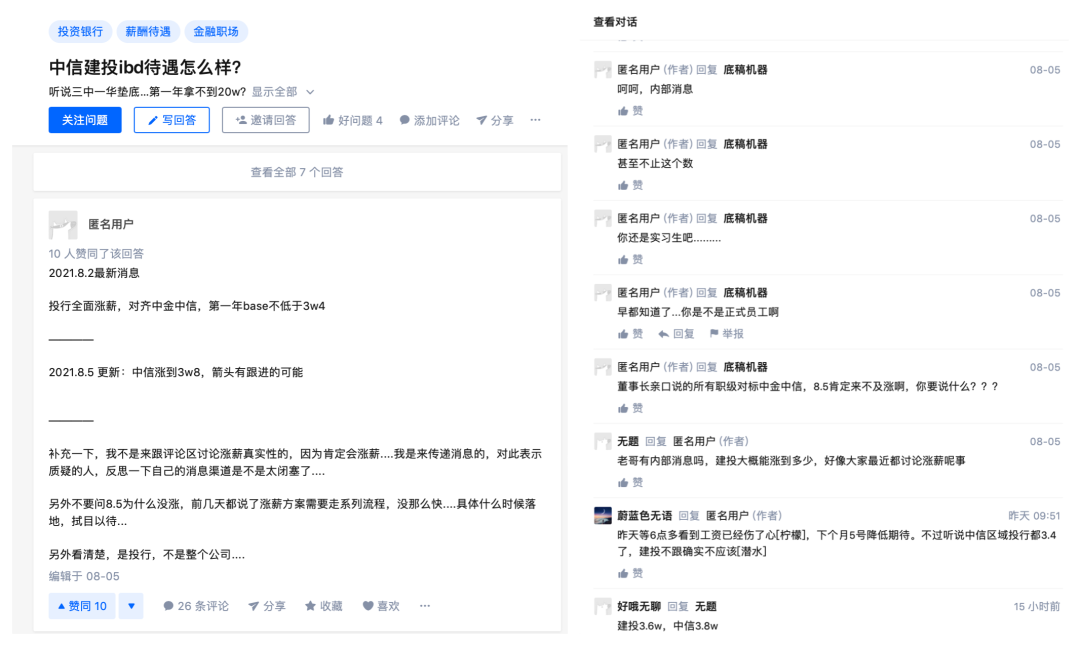Click 匿名用户 (作者) in 蔚蓝色无语's reply
Image resolution: width=1080 pixels, height=646 pixels.
744,516
